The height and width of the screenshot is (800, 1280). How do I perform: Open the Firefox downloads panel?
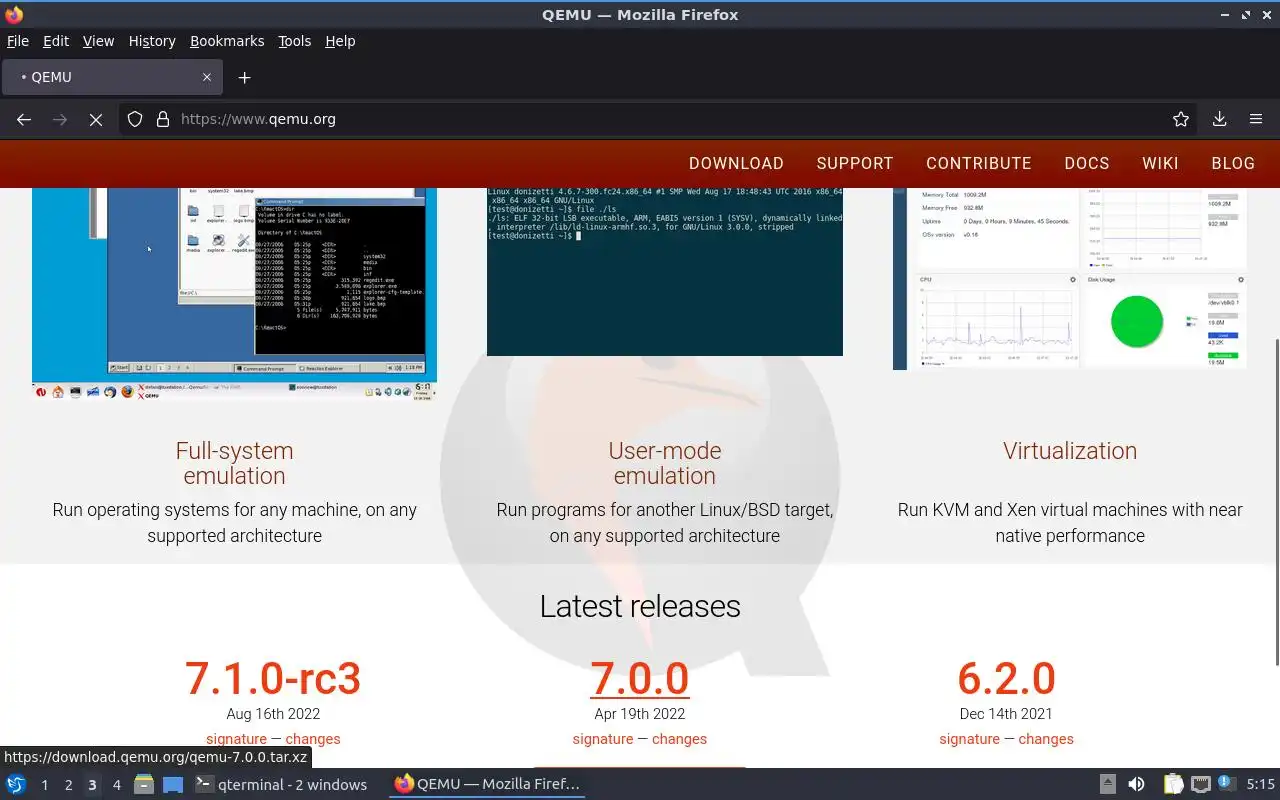(x=1220, y=119)
